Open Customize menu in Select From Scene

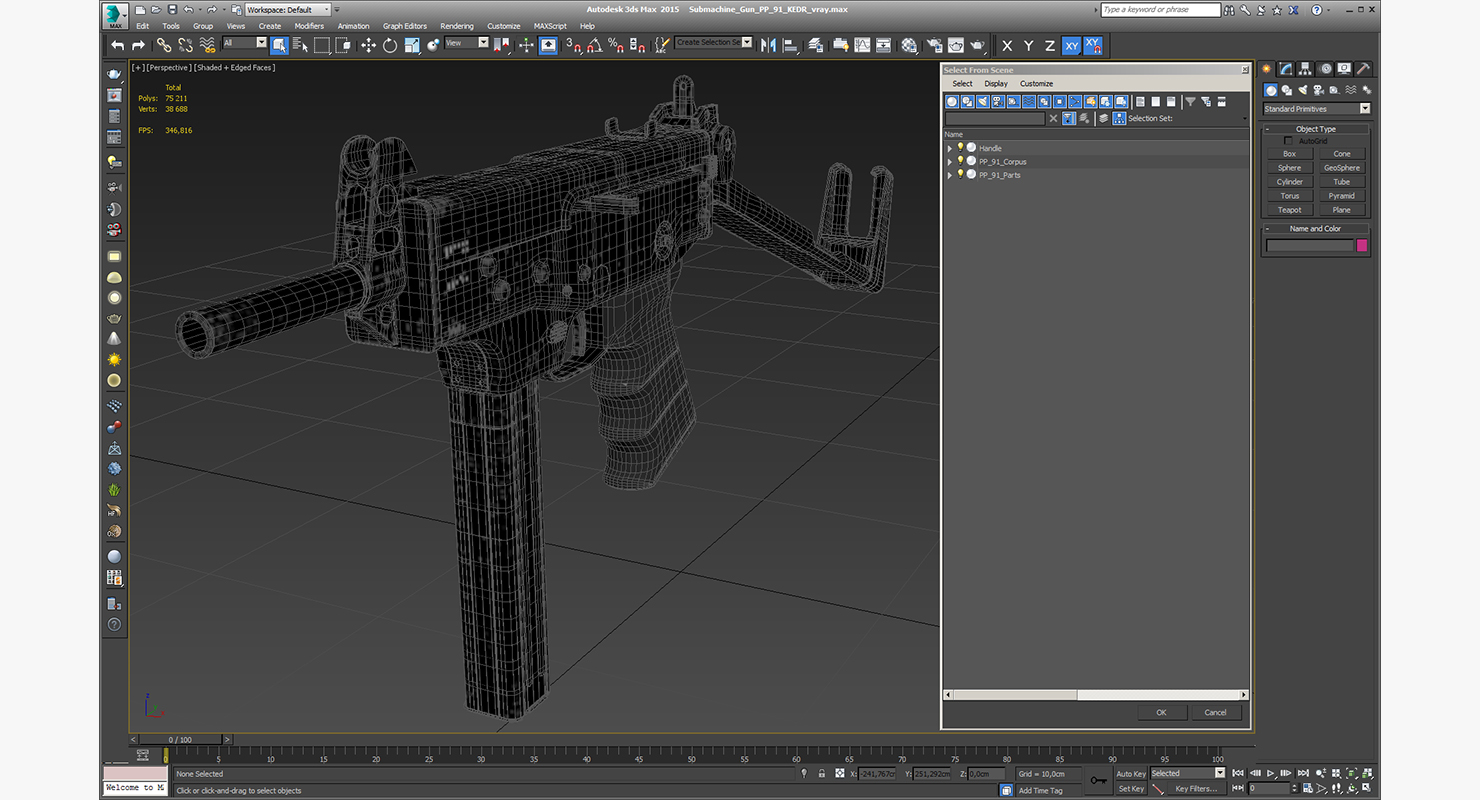[1036, 84]
